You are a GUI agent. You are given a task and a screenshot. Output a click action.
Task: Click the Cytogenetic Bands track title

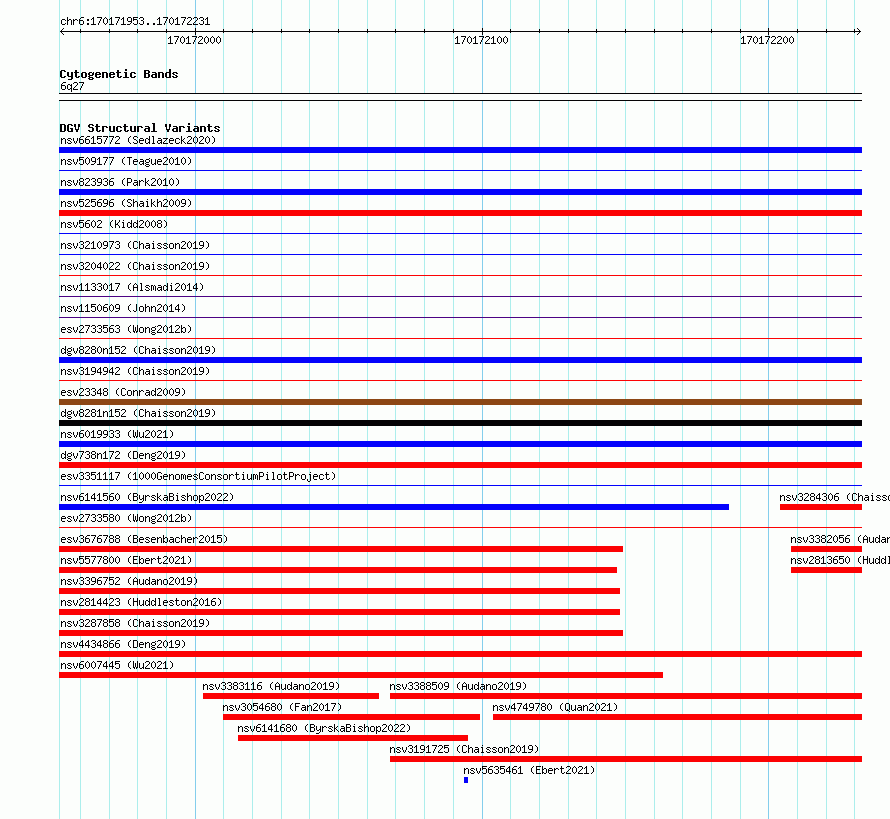[x=119, y=74]
